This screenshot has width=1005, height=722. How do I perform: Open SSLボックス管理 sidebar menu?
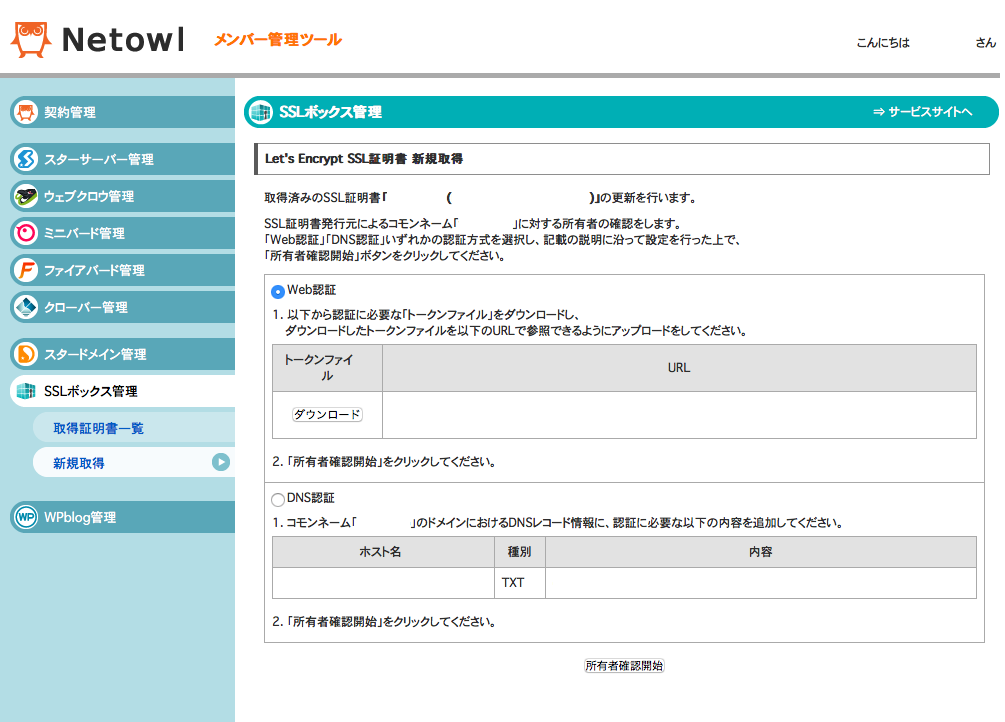tap(122, 391)
